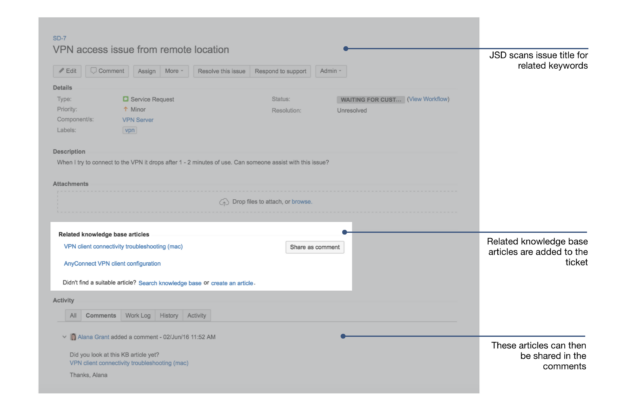Switch to the Activity tab
625x405 pixels.
[197, 315]
